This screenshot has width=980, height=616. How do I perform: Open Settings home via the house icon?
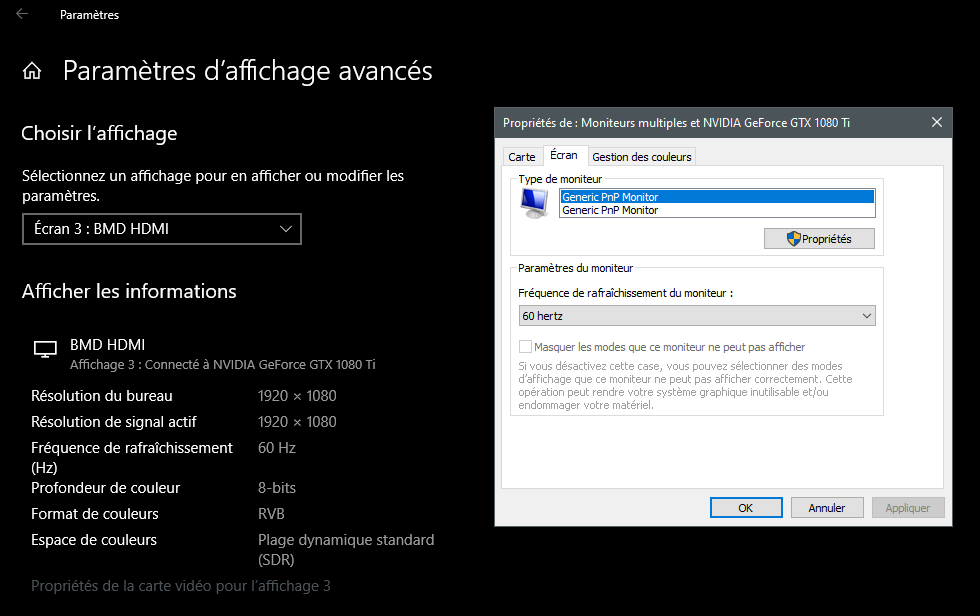click(32, 71)
